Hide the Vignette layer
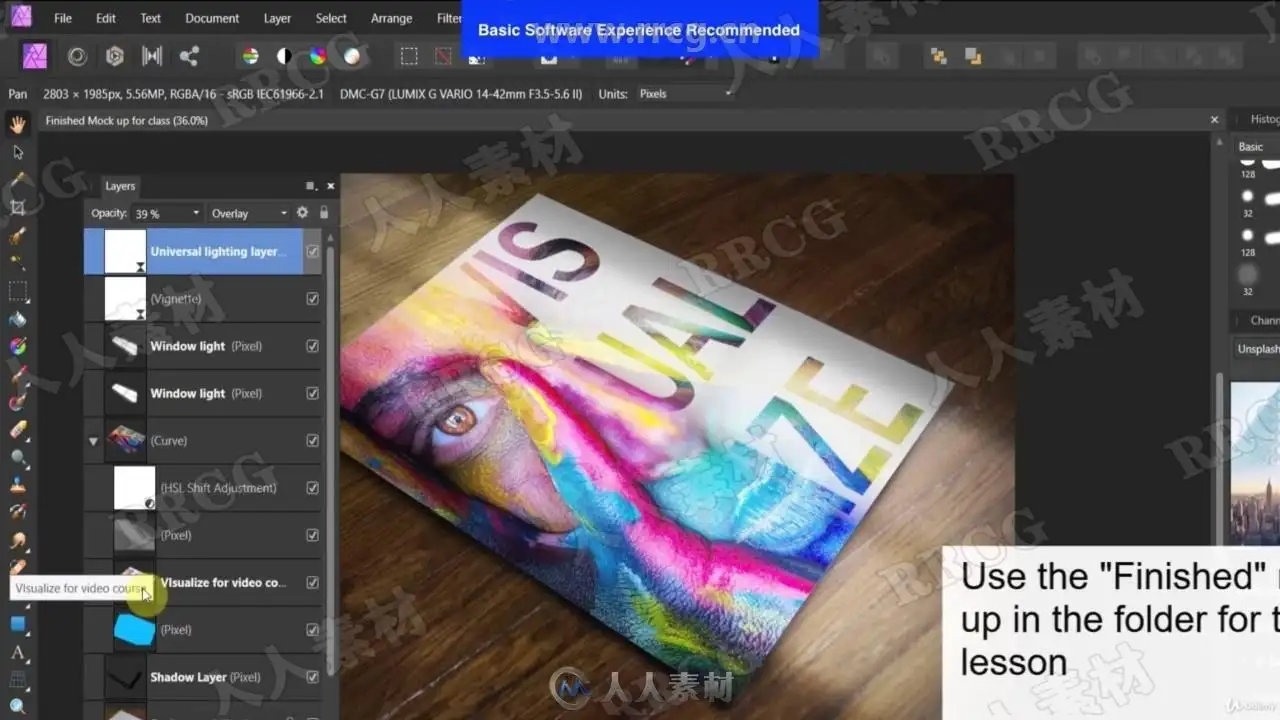The width and height of the screenshot is (1280, 720). 312,299
